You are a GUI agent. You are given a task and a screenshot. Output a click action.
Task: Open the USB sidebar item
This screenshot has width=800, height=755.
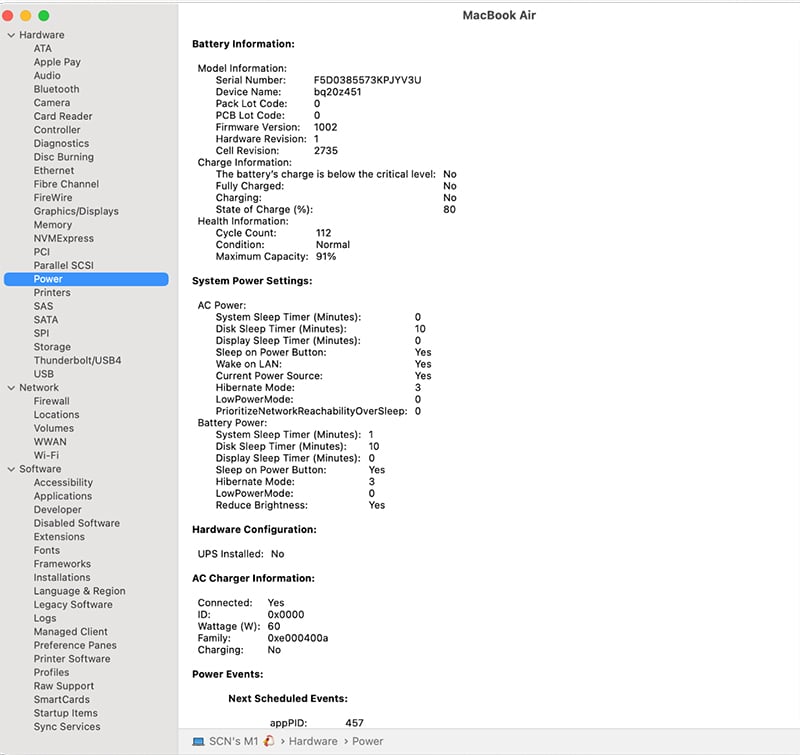pos(43,374)
